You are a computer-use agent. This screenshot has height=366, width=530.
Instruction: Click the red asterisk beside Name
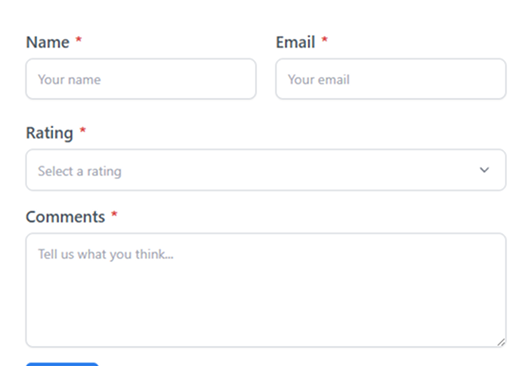click(x=79, y=40)
